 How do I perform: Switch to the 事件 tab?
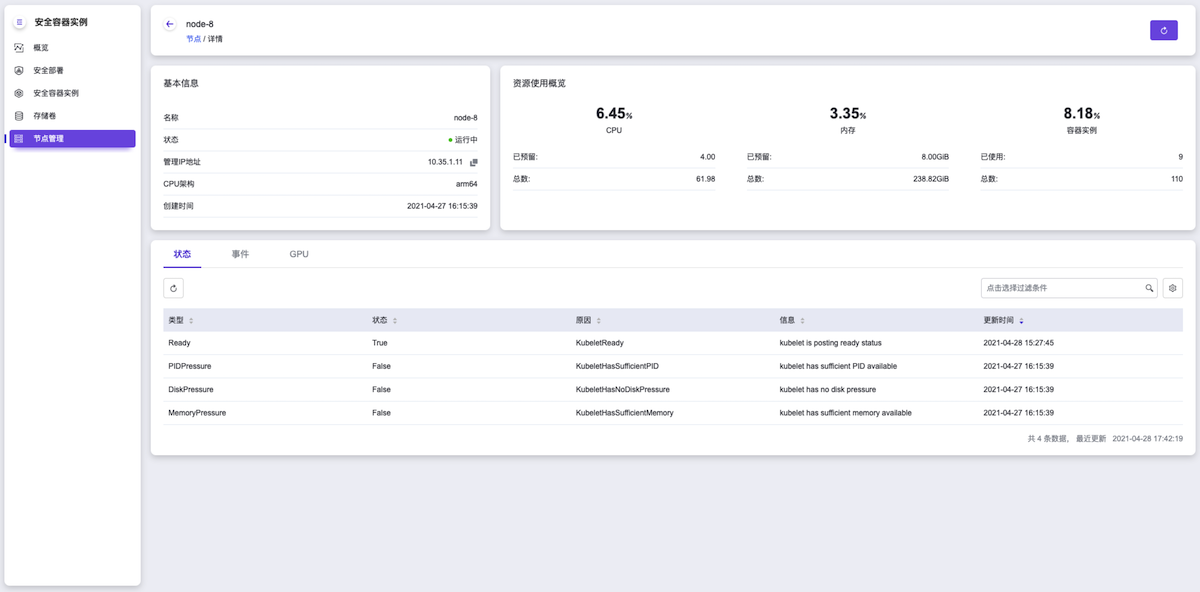tap(240, 254)
